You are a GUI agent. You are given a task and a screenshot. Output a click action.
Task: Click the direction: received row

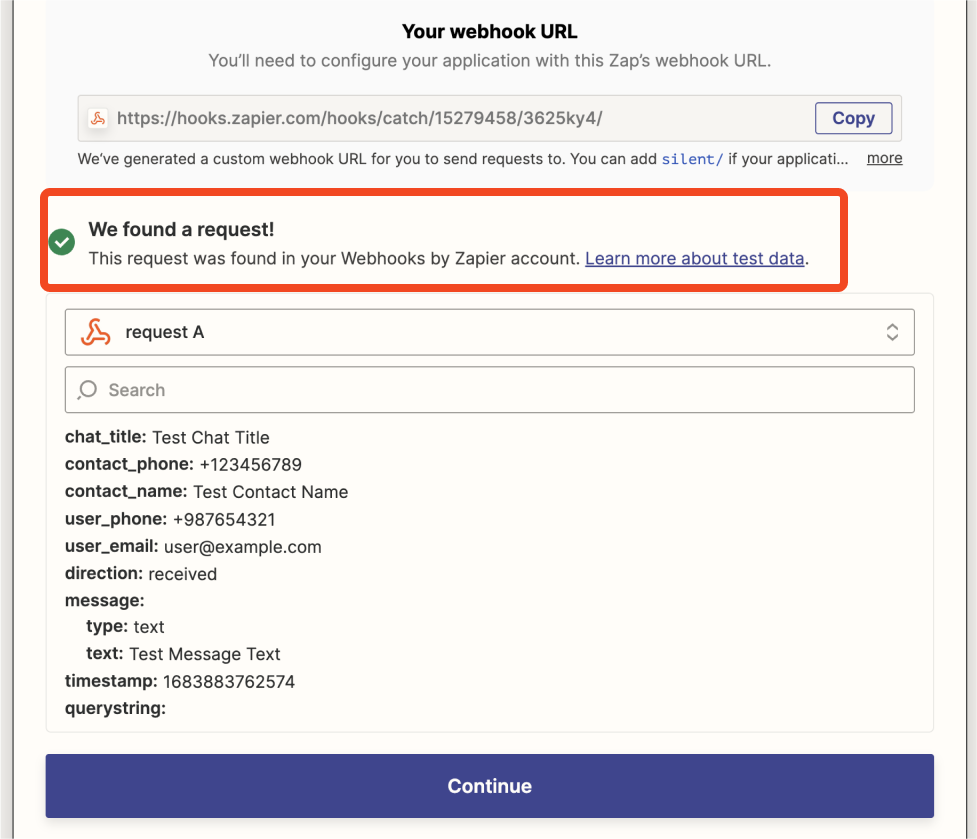[x=141, y=574]
